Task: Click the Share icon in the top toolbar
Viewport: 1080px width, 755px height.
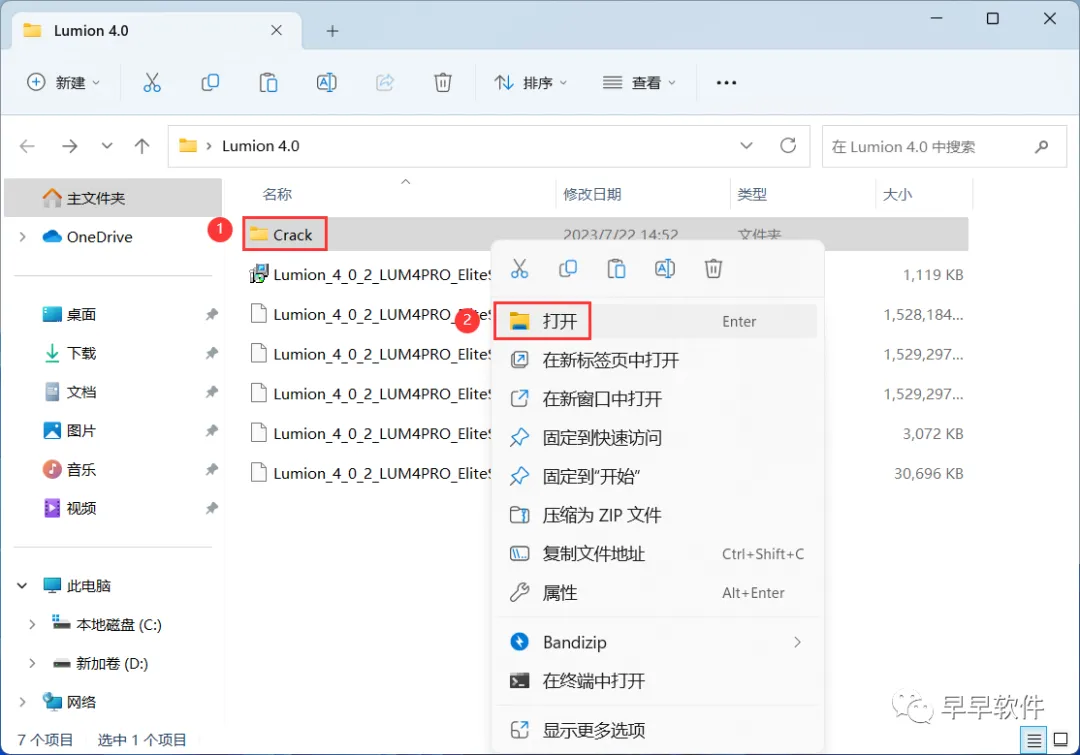Action: pyautogui.click(x=385, y=83)
